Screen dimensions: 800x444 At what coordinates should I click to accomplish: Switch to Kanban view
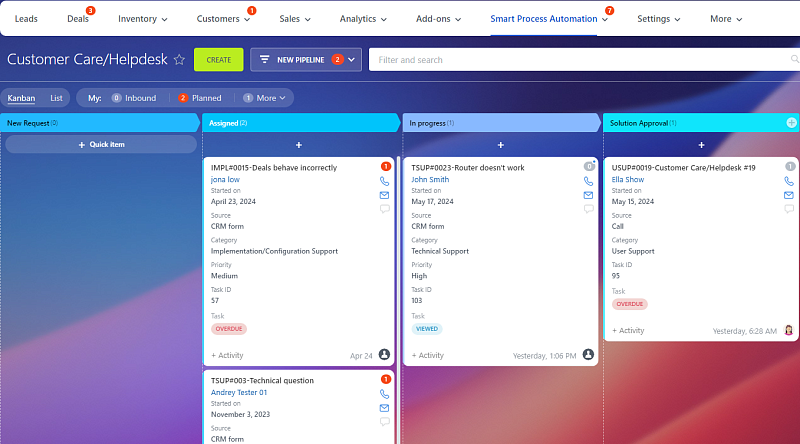[x=21, y=98]
